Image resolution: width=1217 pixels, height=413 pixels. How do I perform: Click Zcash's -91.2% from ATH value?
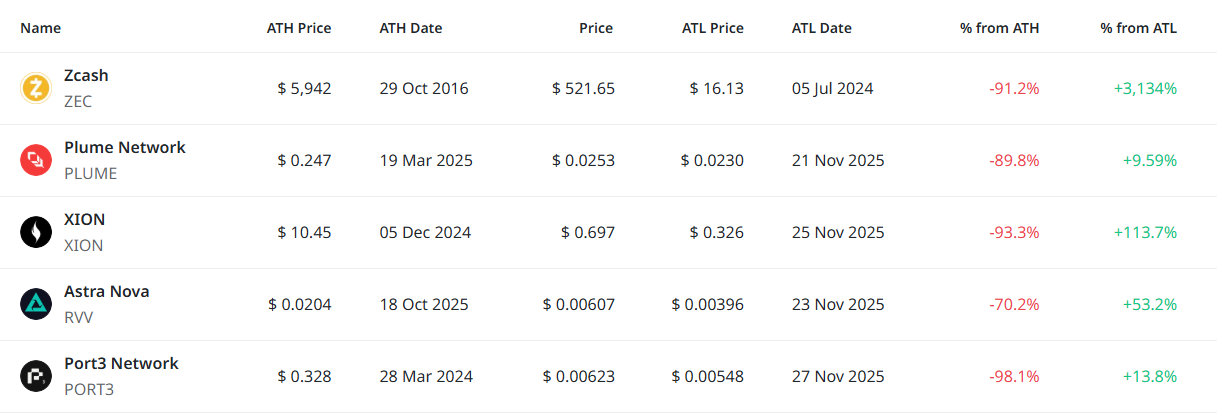click(1014, 88)
